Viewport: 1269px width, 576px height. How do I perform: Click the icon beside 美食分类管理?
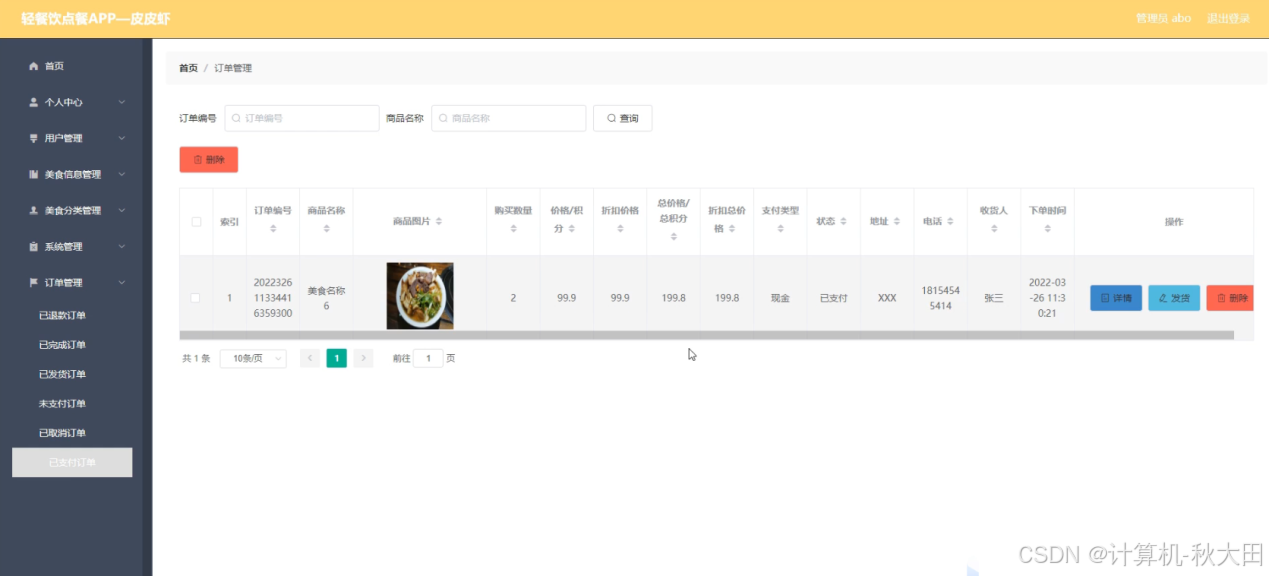(x=34, y=210)
